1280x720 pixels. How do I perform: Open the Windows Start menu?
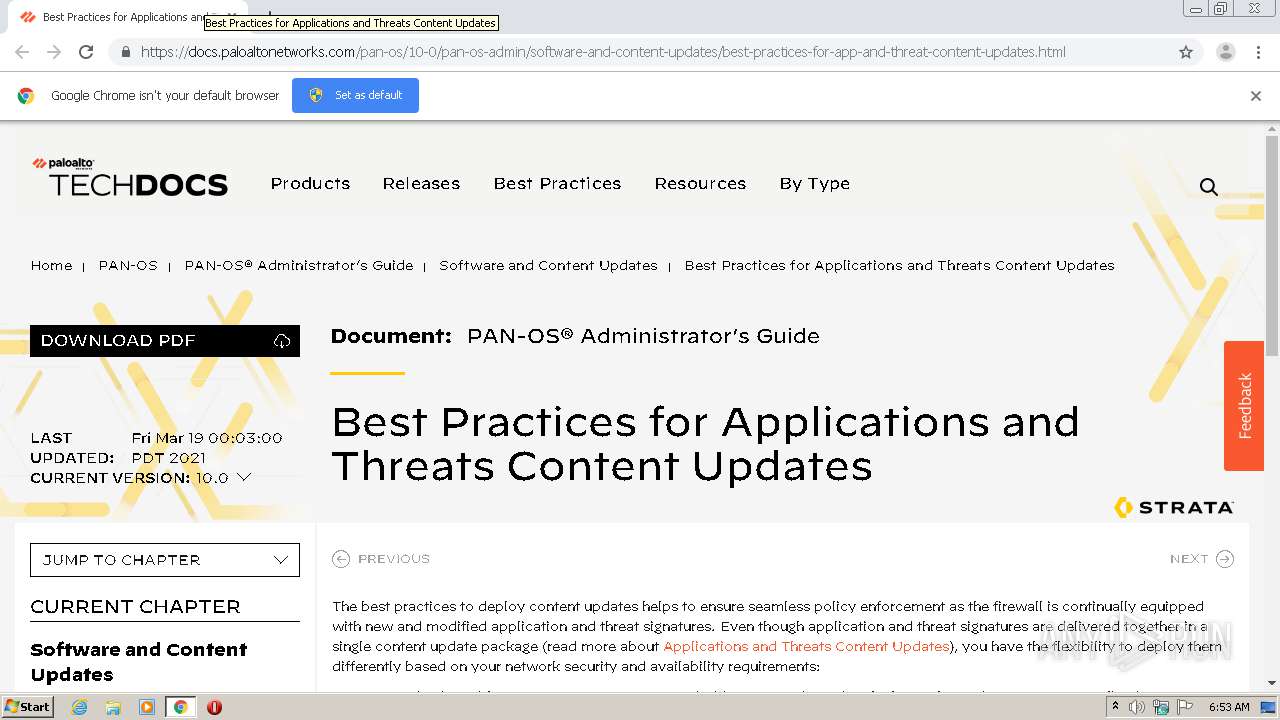[27, 707]
